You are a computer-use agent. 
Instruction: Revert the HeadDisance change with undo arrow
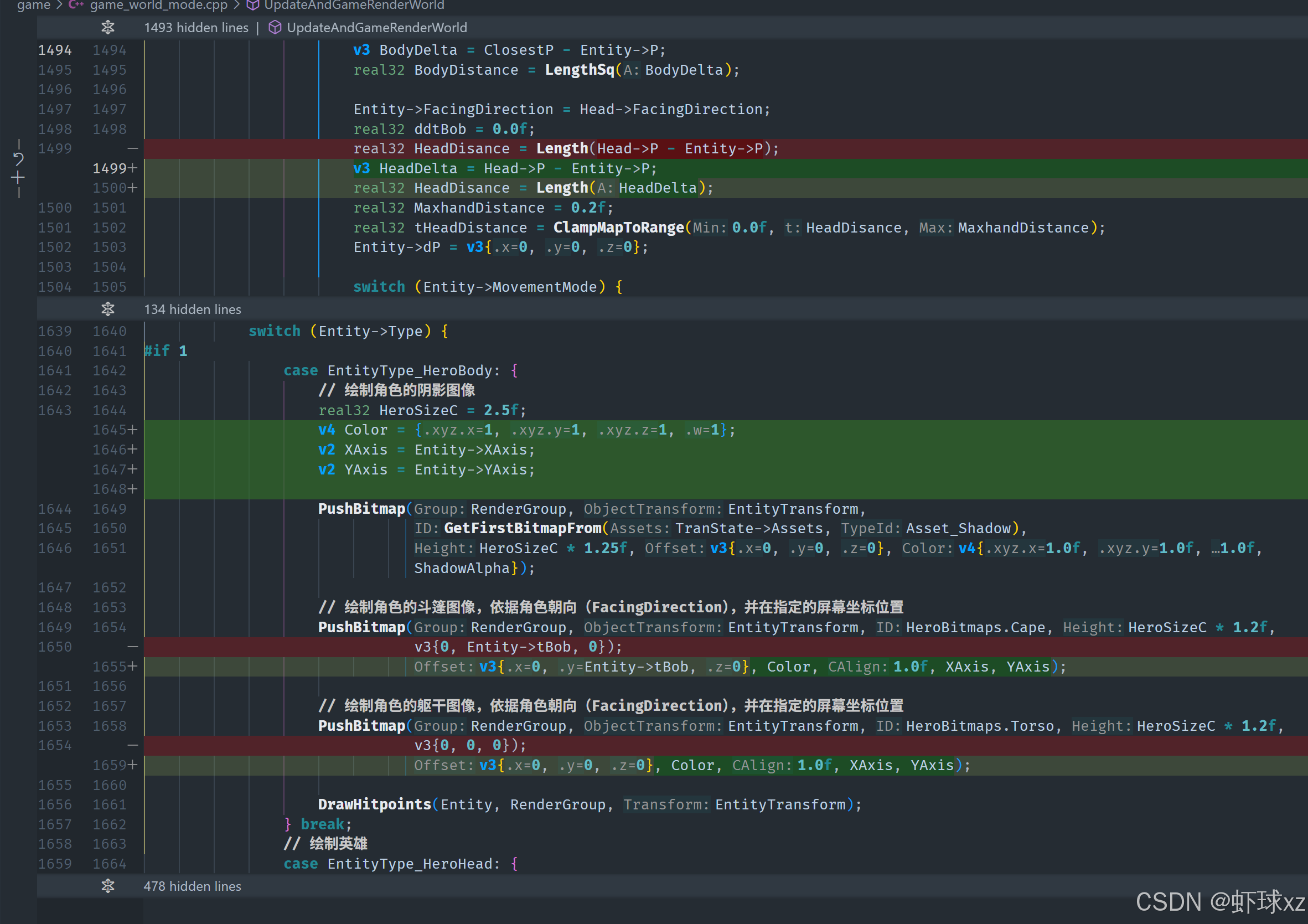pyautogui.click(x=18, y=158)
